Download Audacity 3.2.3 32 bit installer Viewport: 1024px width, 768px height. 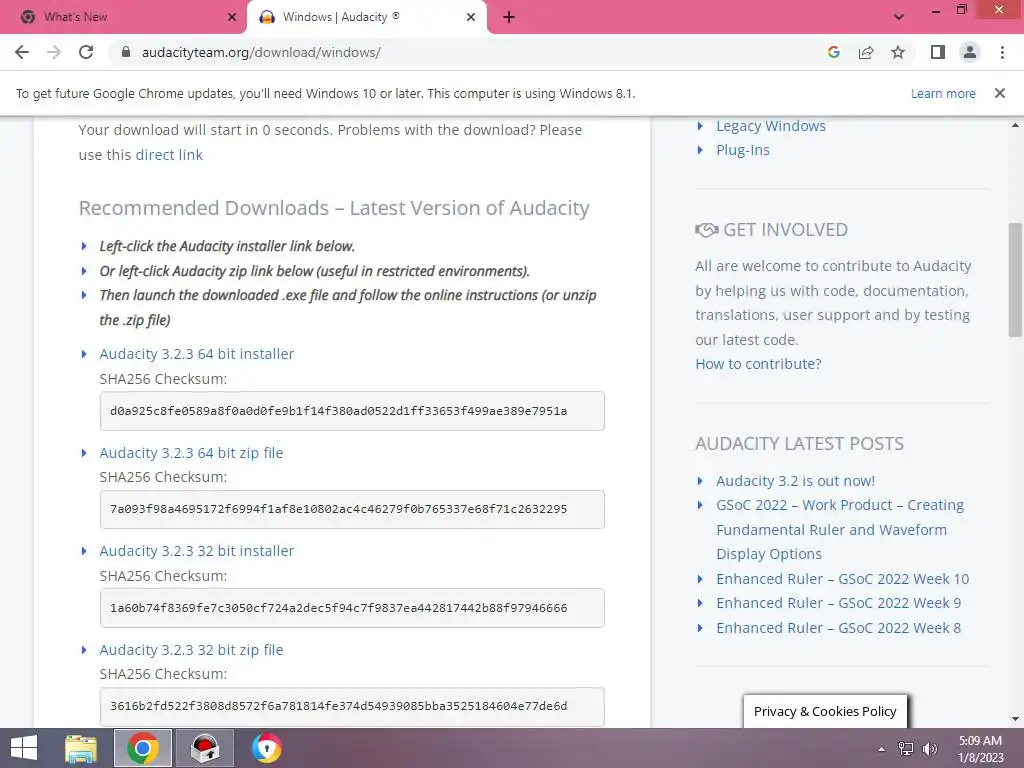click(197, 551)
